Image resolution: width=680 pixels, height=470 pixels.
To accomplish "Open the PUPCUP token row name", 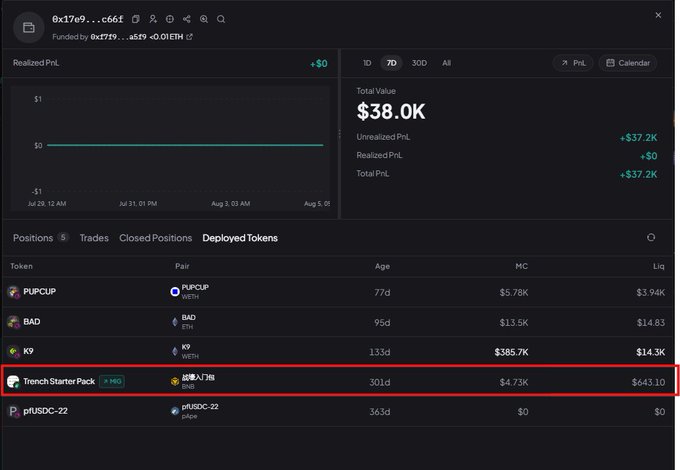I will pyautogui.click(x=39, y=291).
